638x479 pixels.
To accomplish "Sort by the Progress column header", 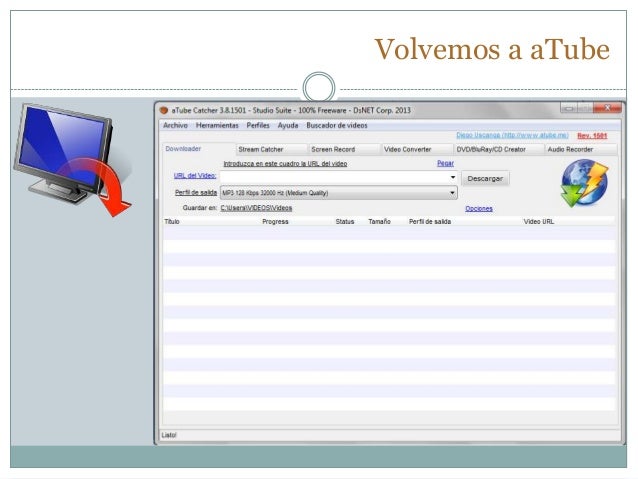I will [x=275, y=221].
